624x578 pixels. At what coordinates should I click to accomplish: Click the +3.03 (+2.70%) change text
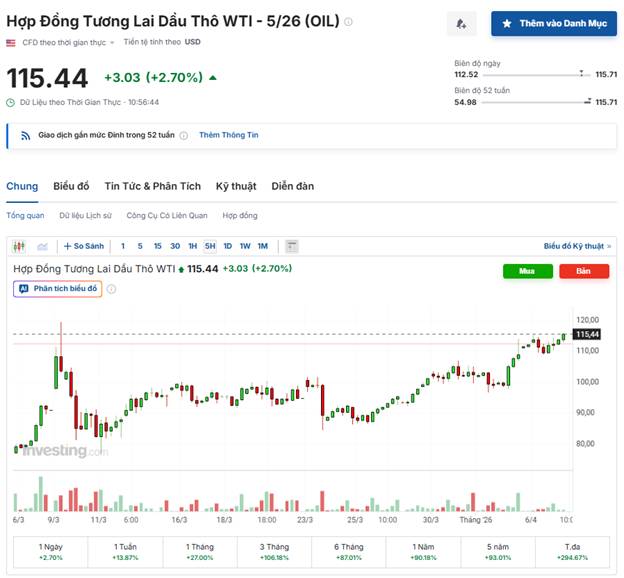(154, 77)
